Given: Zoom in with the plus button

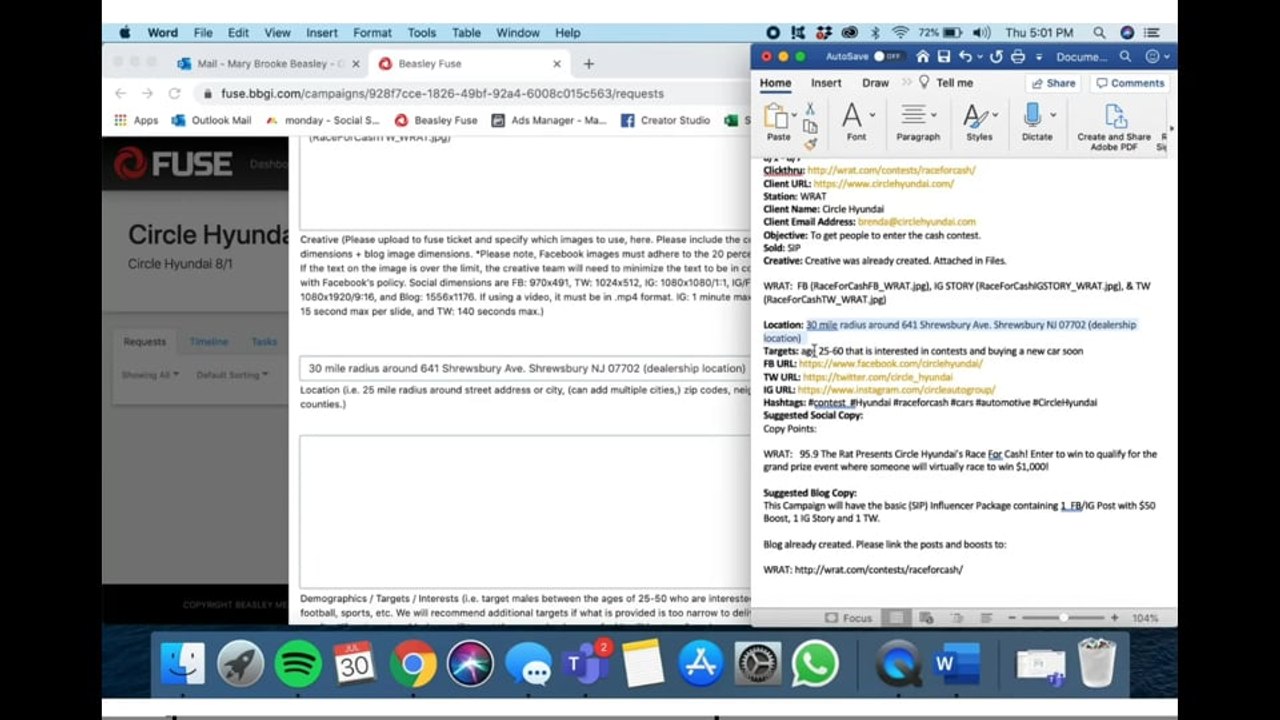Looking at the screenshot, I should (1114, 618).
